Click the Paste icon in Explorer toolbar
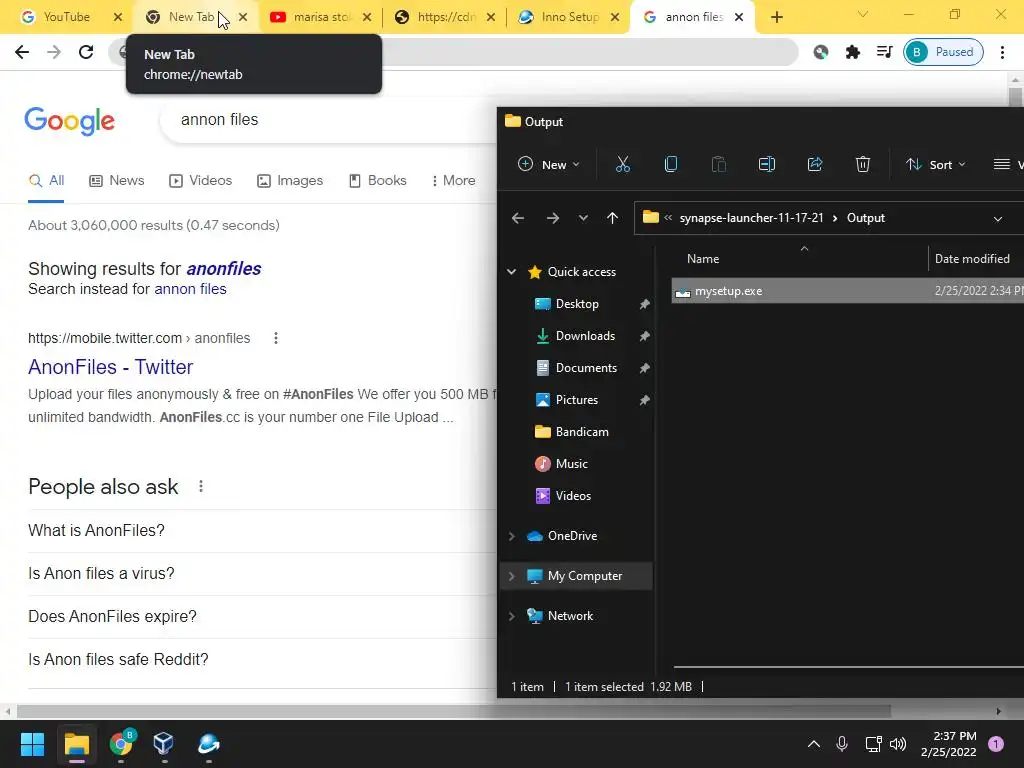 [718, 165]
